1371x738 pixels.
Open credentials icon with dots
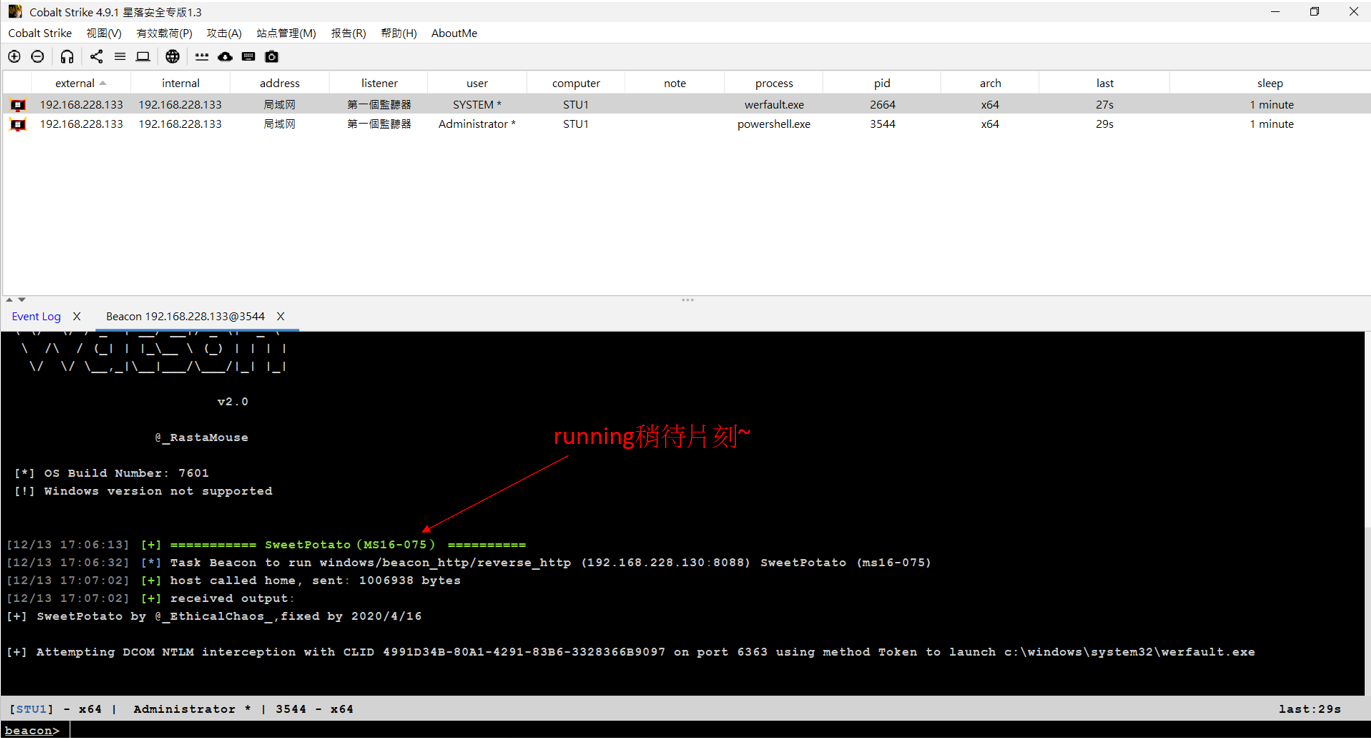(x=202, y=57)
